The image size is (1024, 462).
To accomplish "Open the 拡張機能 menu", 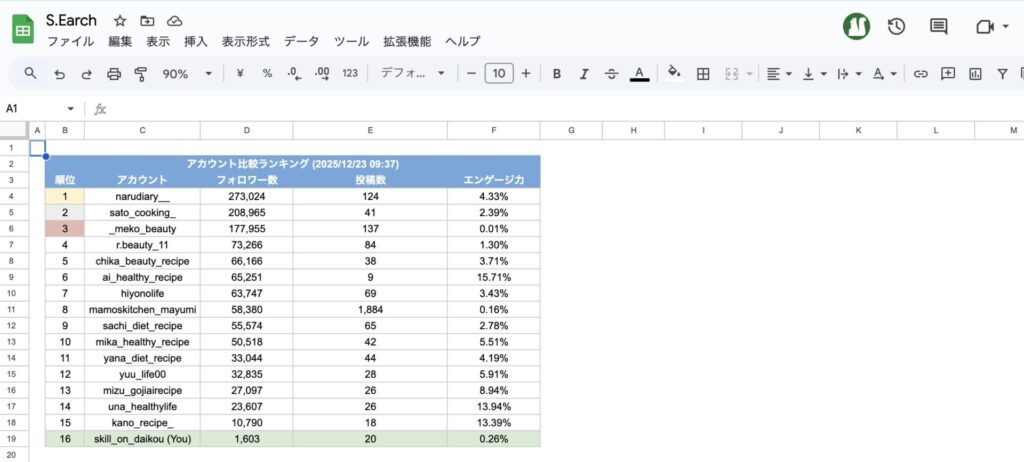I will tap(407, 42).
